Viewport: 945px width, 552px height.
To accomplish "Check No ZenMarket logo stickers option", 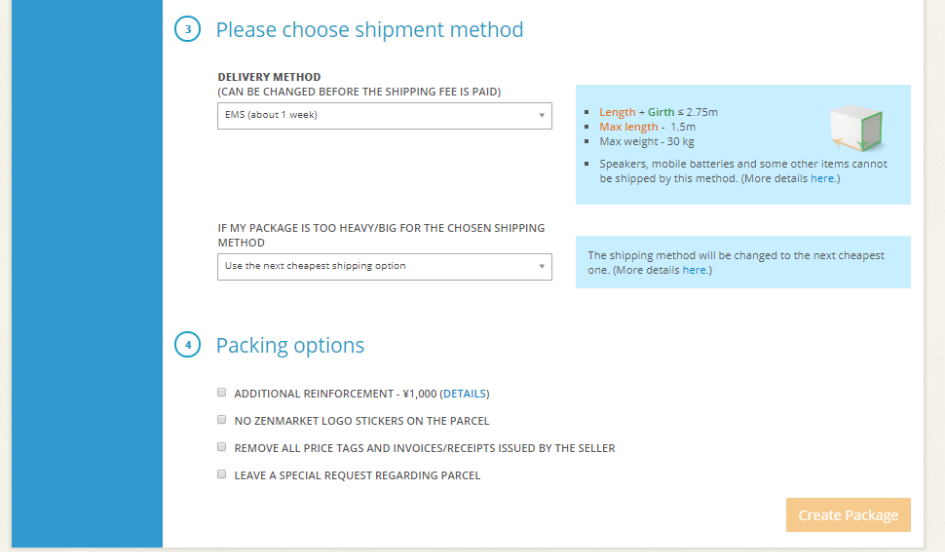I will click(x=222, y=419).
